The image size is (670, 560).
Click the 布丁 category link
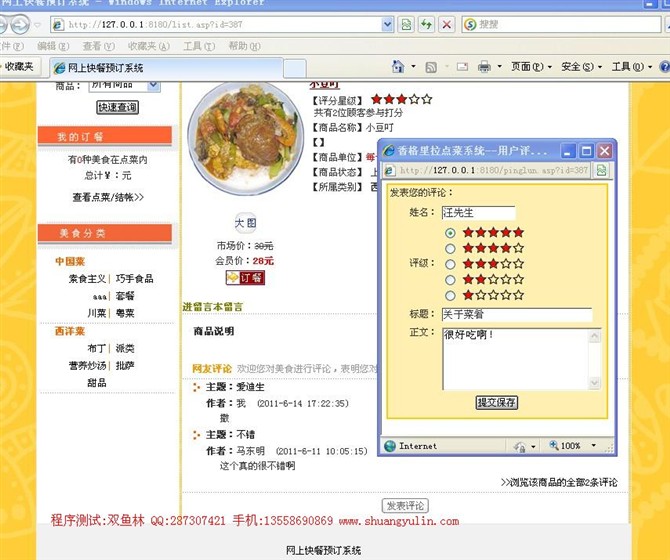tap(97, 348)
